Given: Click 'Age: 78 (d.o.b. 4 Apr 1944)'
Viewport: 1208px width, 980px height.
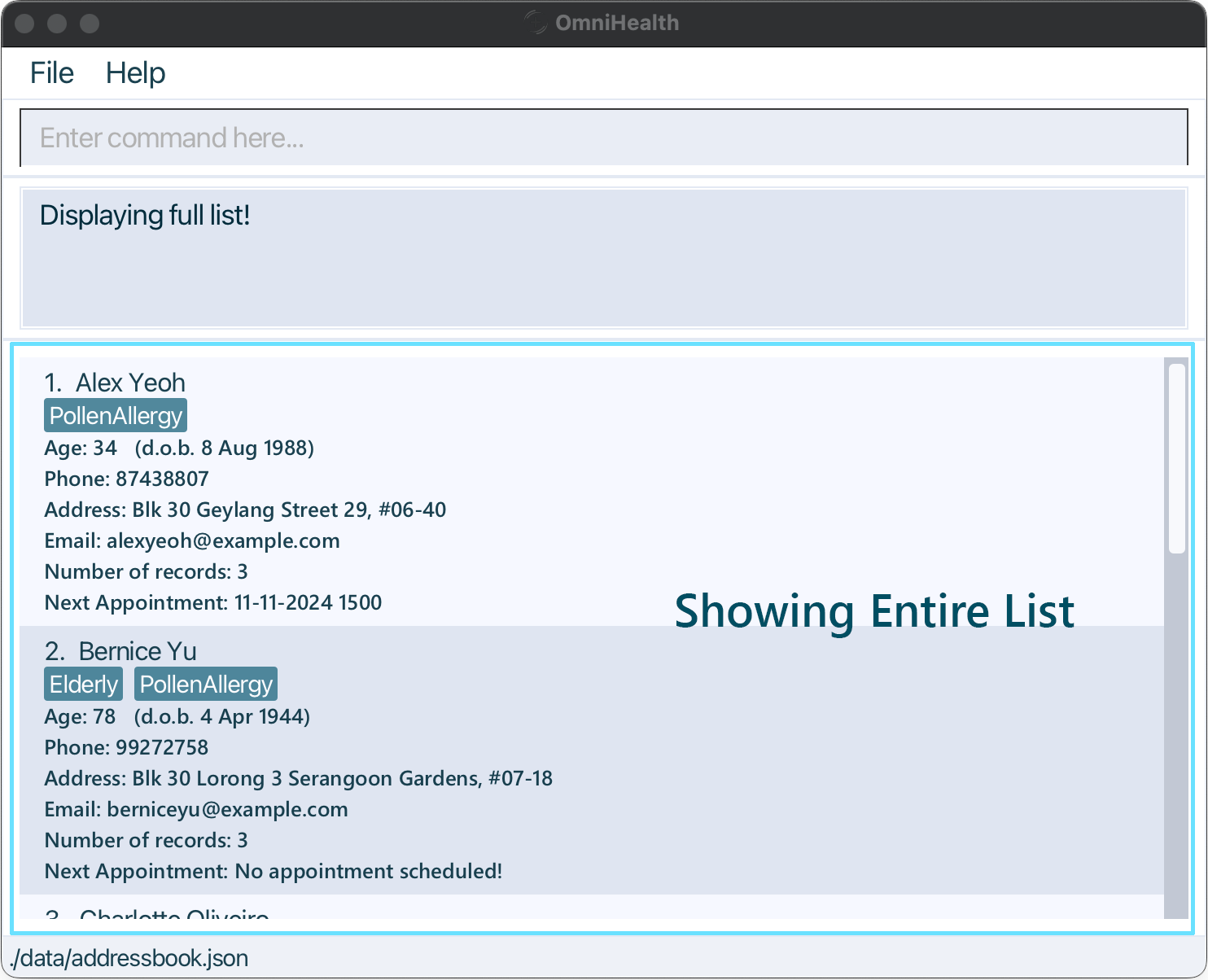Looking at the screenshot, I should [177, 716].
